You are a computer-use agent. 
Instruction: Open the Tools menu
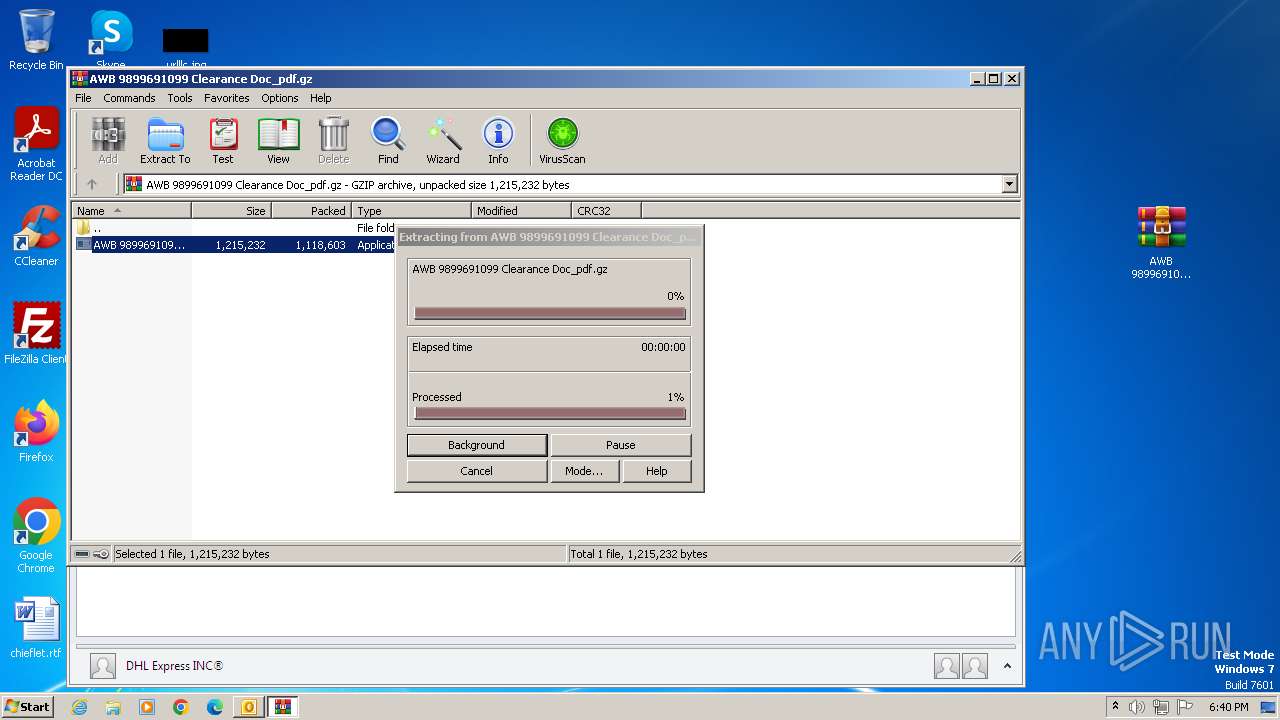(180, 98)
